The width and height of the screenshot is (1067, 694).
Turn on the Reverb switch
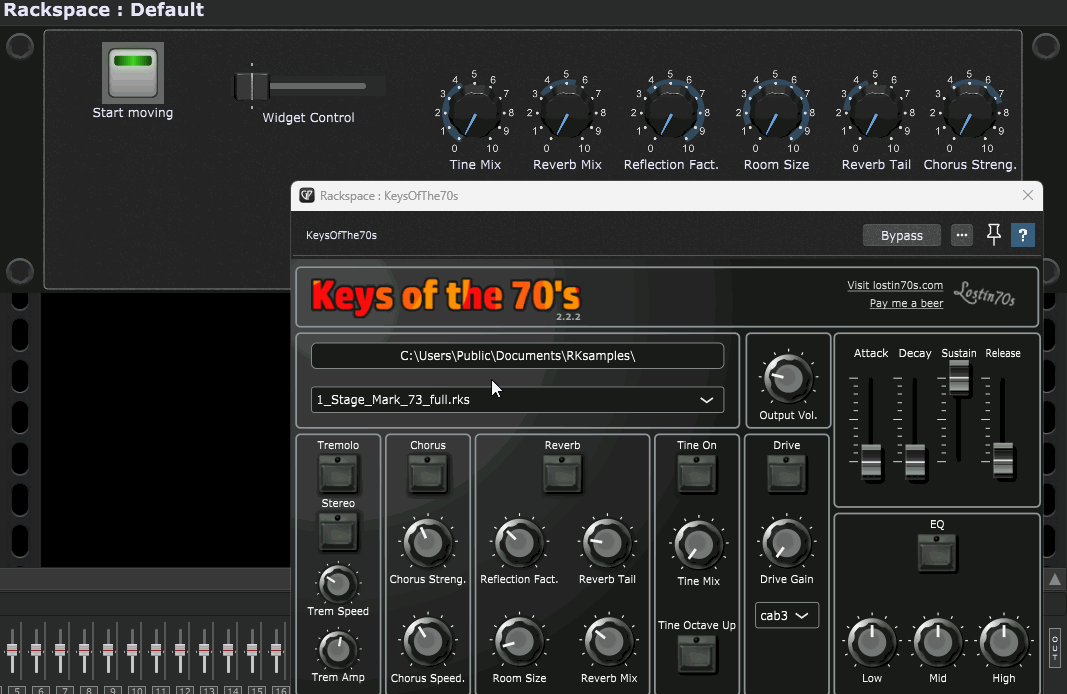coord(562,472)
